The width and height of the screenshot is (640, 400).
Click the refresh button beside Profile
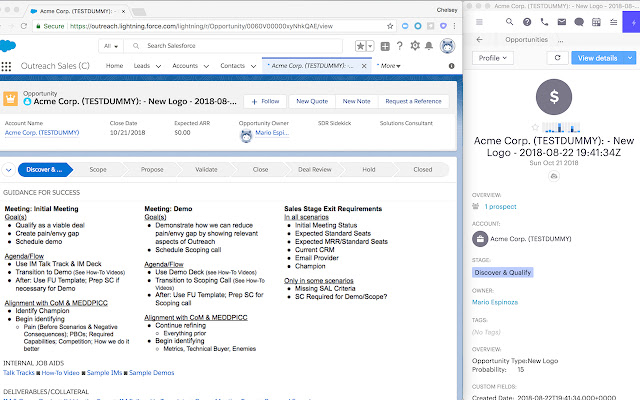point(556,58)
